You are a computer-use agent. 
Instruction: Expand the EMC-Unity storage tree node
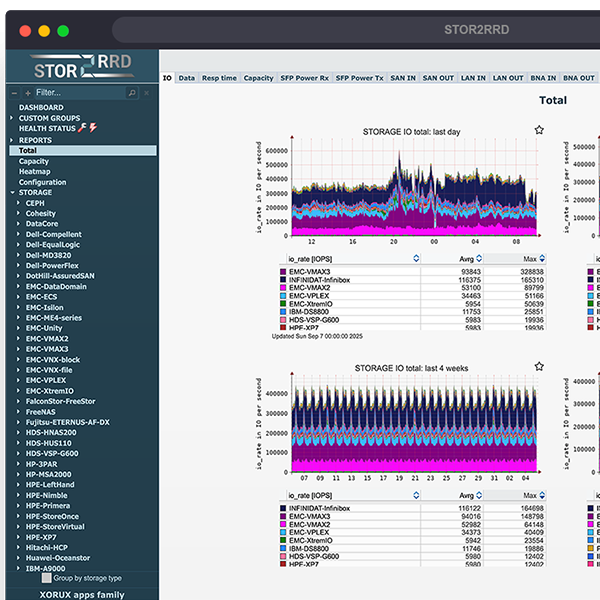[x=18, y=328]
